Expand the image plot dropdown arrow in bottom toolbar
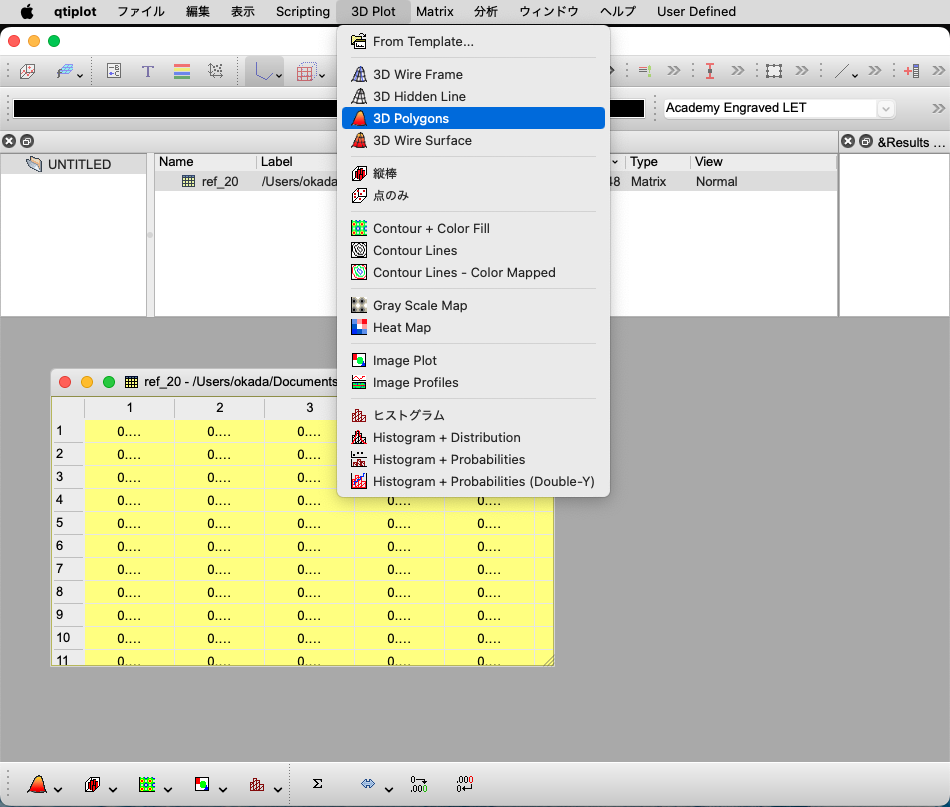Viewport: 950px width, 807px height. [223, 789]
